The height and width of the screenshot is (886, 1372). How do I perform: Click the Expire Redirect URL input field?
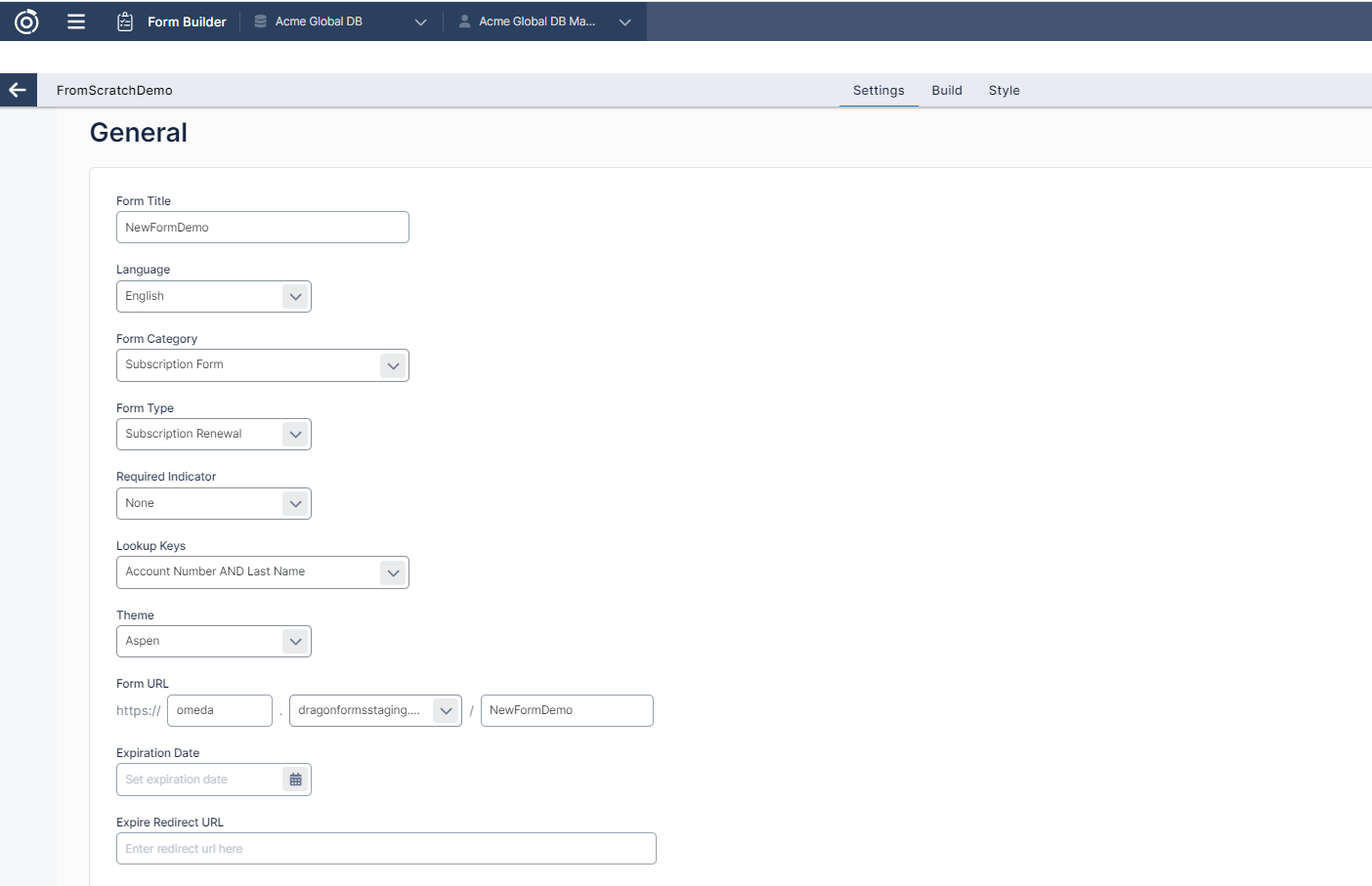386,848
